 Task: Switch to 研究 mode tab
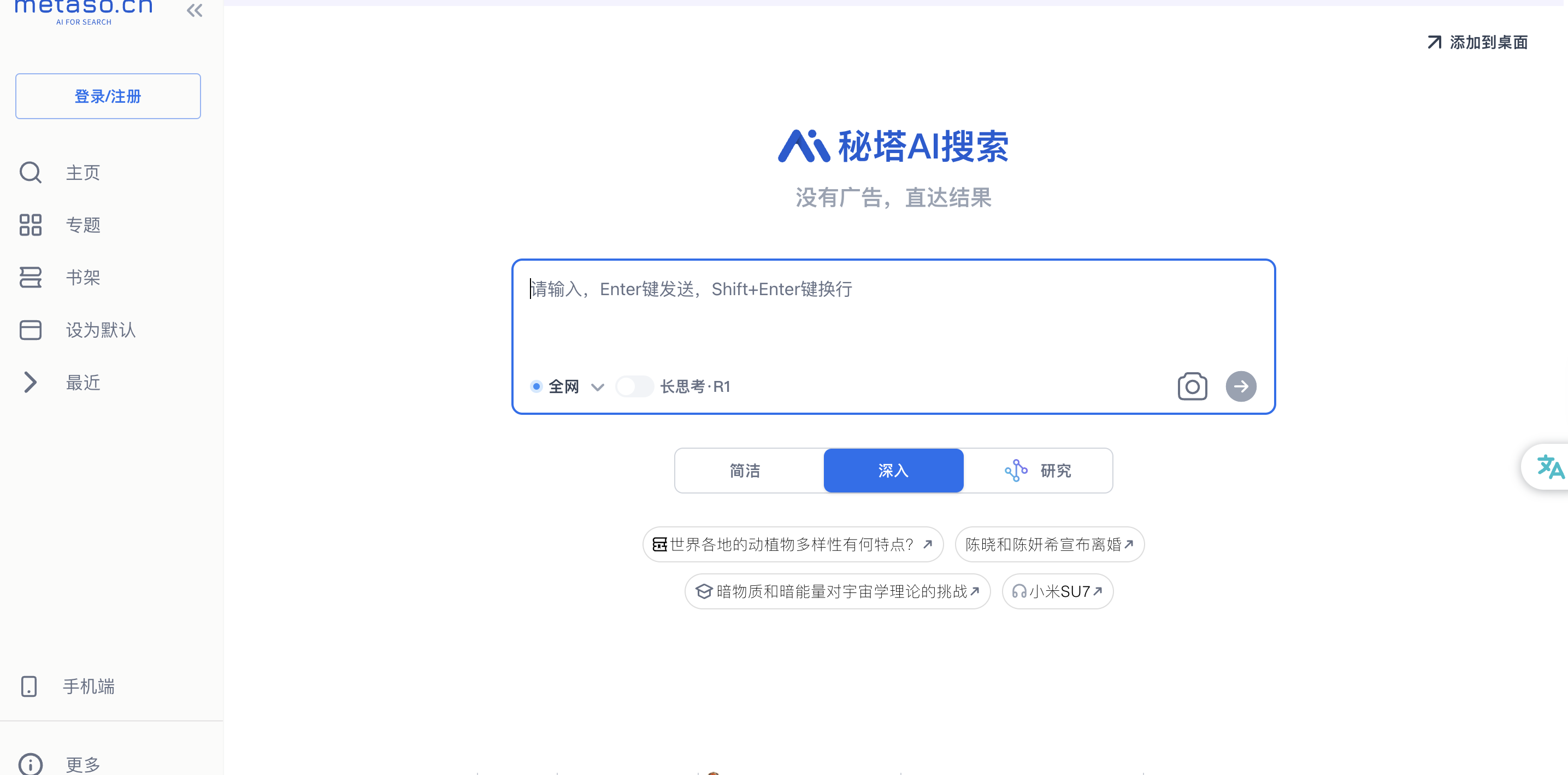1038,471
